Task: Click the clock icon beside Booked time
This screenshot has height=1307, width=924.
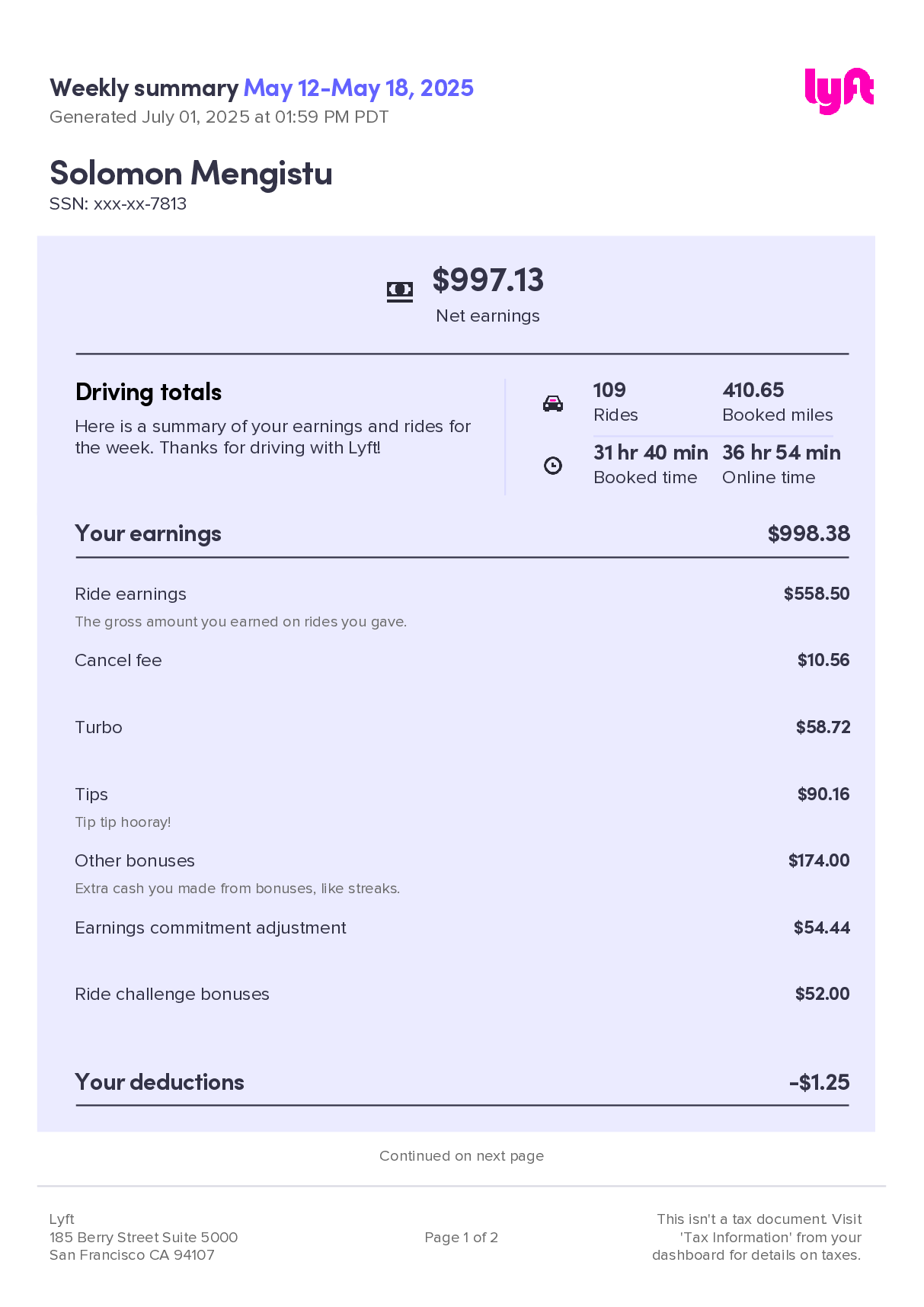Action: (x=553, y=466)
